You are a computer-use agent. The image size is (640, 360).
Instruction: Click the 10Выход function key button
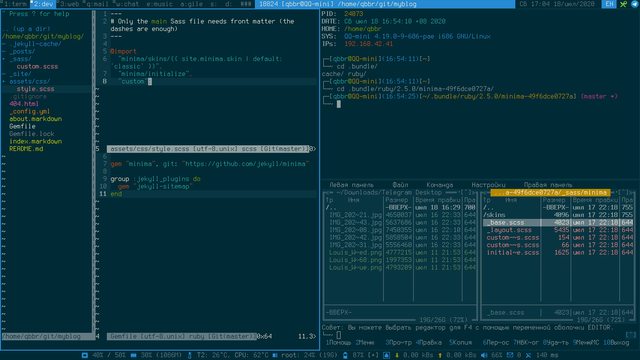[616, 342]
